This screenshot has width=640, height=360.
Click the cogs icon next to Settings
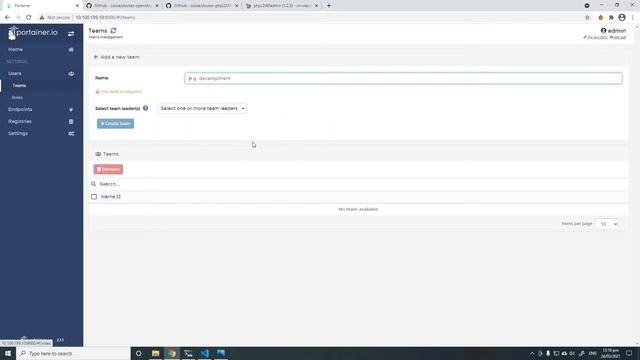(71, 133)
